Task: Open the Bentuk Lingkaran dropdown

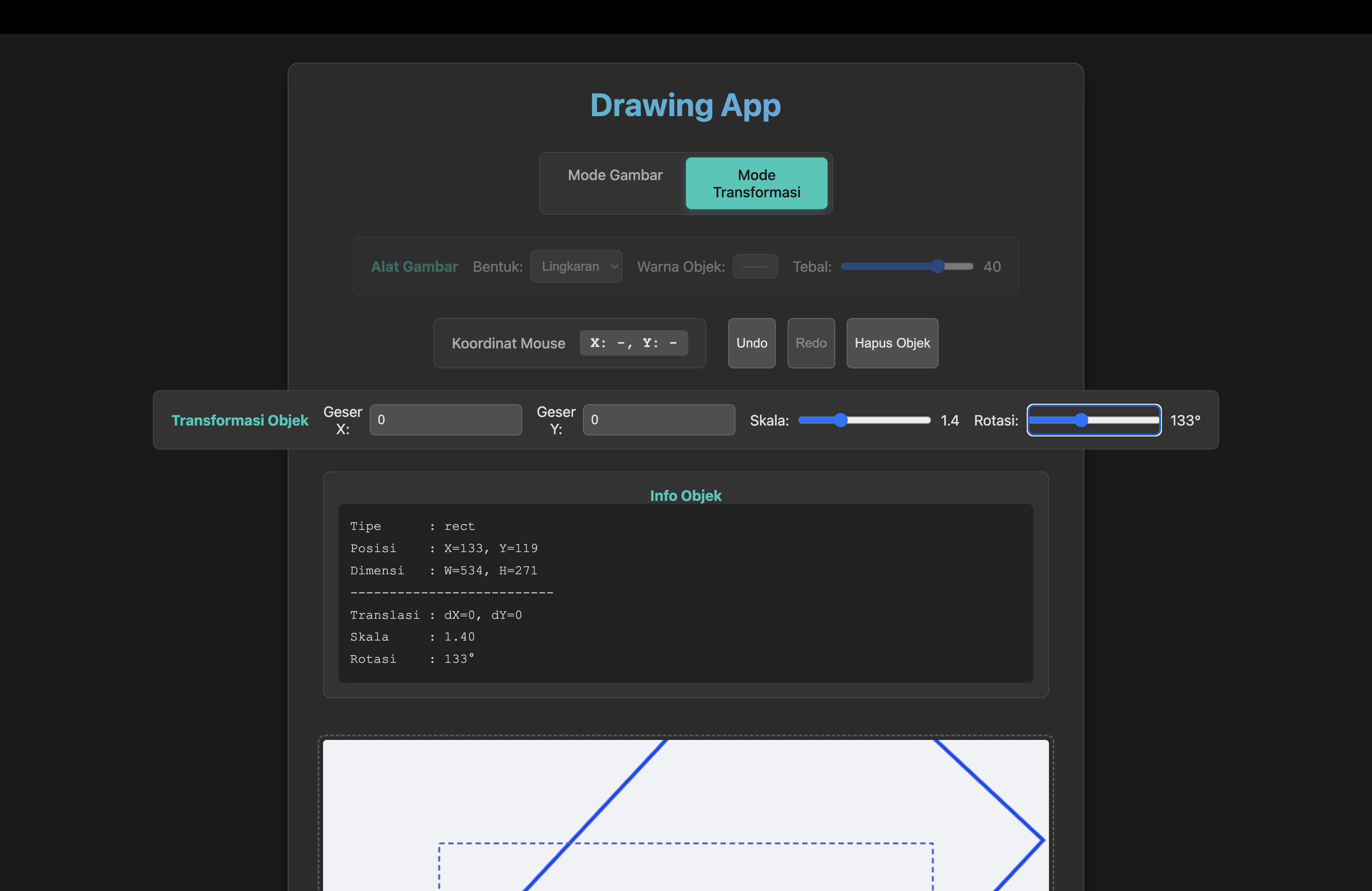Action: pos(576,266)
